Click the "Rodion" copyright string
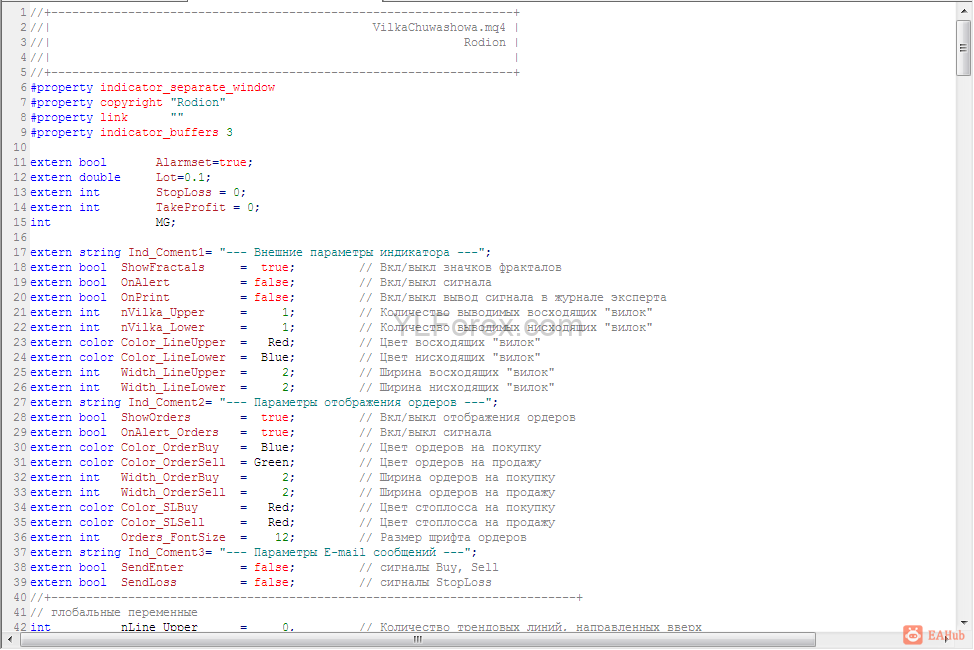The height and width of the screenshot is (650, 974). [x=198, y=103]
